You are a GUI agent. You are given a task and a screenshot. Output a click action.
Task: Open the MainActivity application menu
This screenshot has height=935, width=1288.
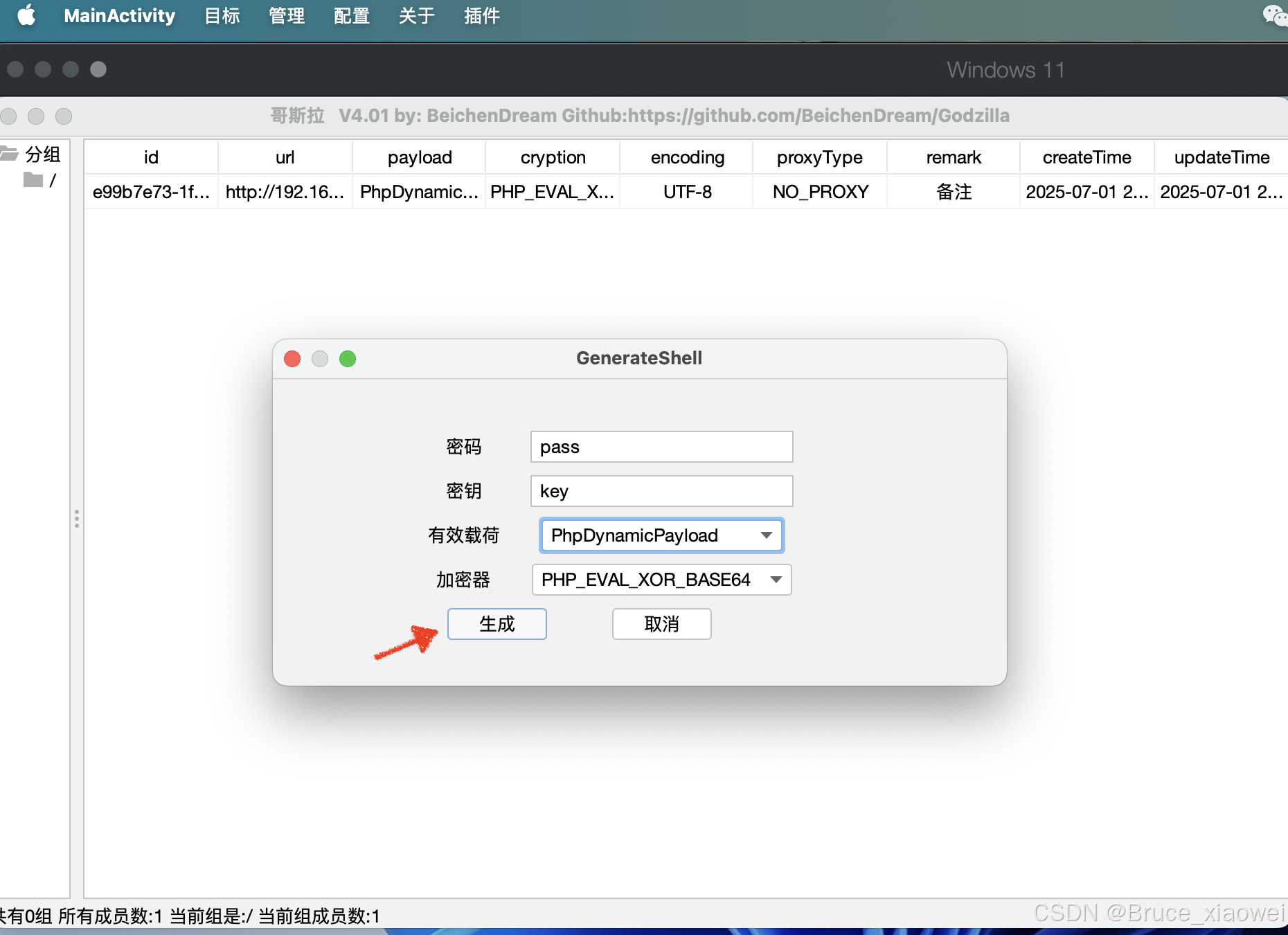click(120, 15)
